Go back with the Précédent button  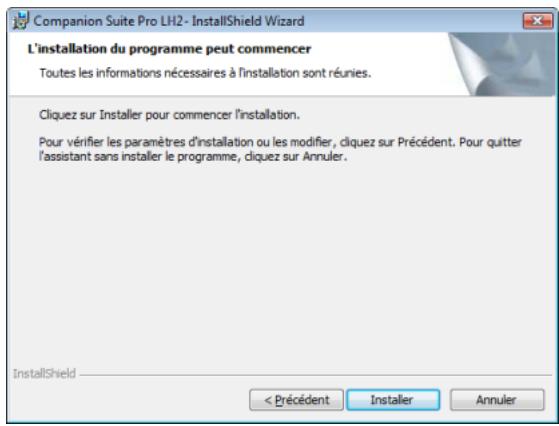point(296,400)
